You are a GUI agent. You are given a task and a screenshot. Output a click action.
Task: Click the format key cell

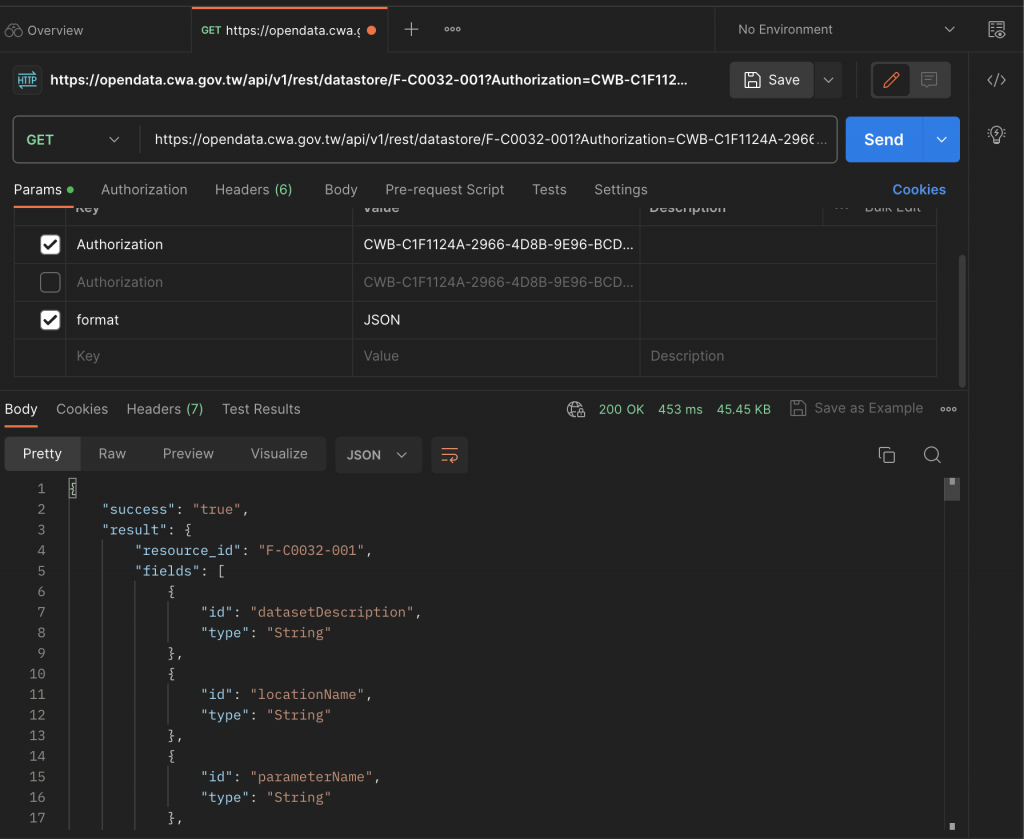[209, 320]
